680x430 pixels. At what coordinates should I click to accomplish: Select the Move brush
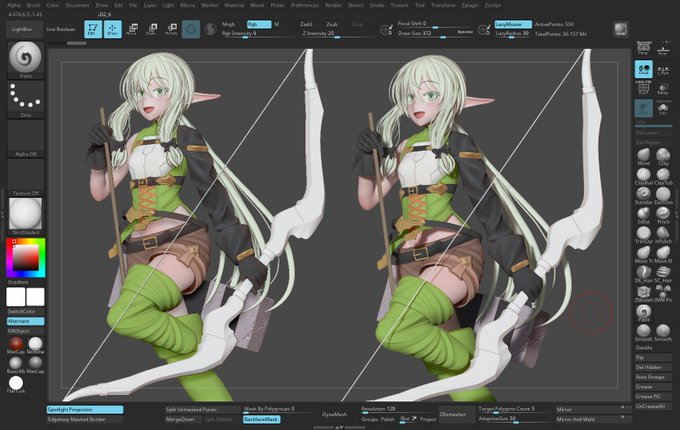pos(644,156)
